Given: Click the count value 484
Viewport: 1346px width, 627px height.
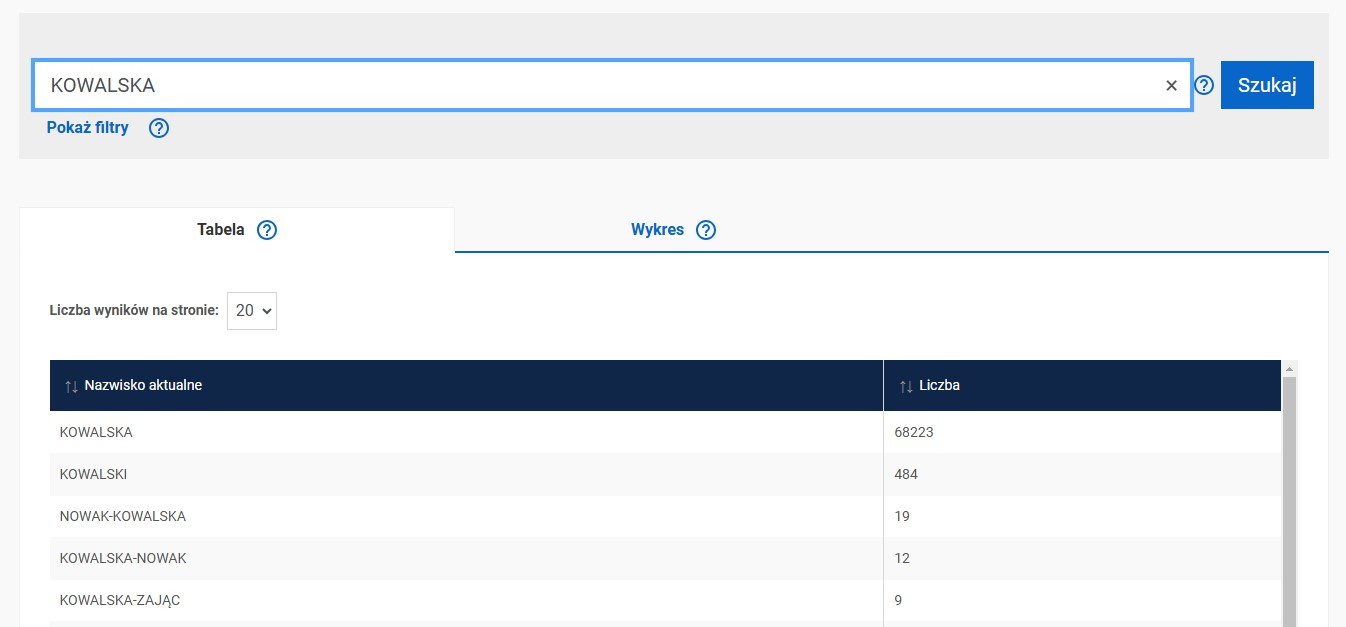Looking at the screenshot, I should [906, 474].
